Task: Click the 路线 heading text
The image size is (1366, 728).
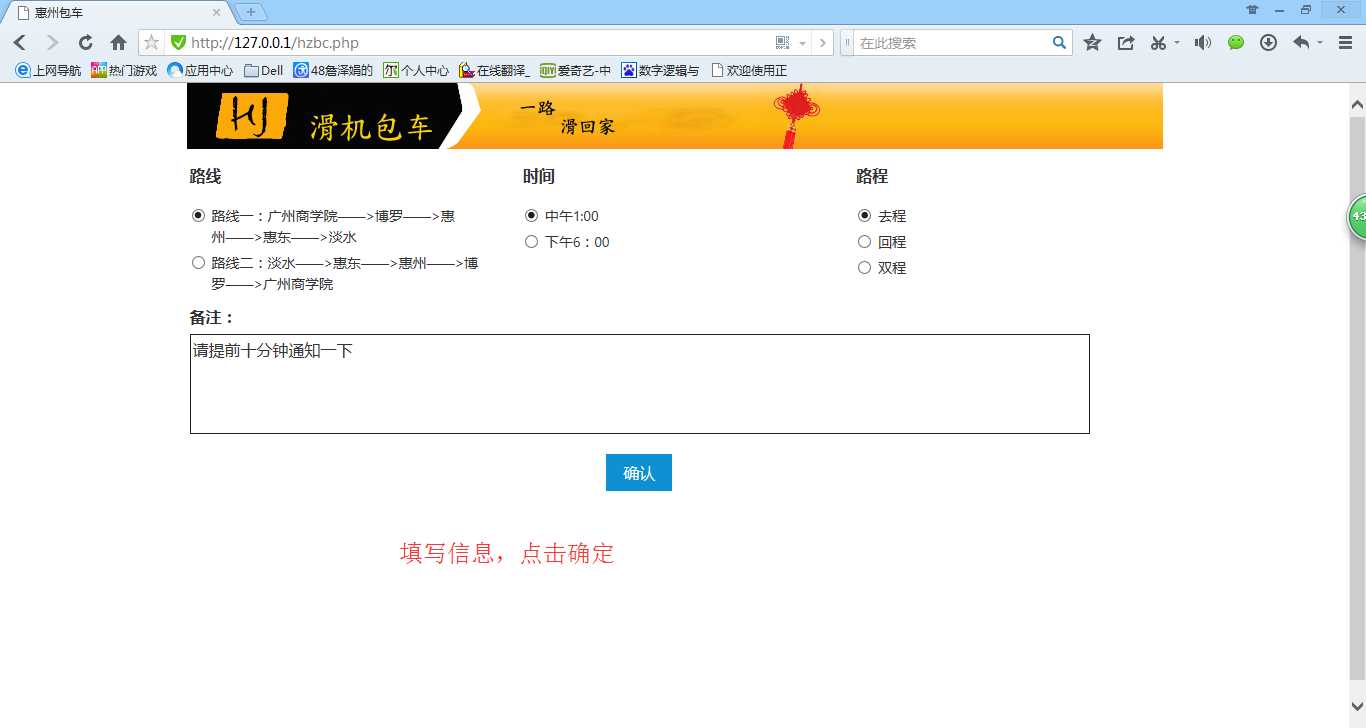Action: click(x=205, y=176)
